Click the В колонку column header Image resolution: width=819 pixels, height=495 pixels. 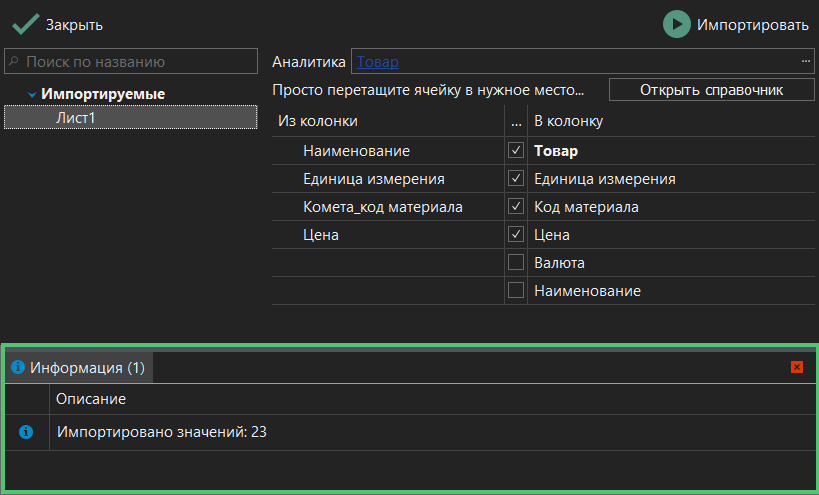pos(671,121)
